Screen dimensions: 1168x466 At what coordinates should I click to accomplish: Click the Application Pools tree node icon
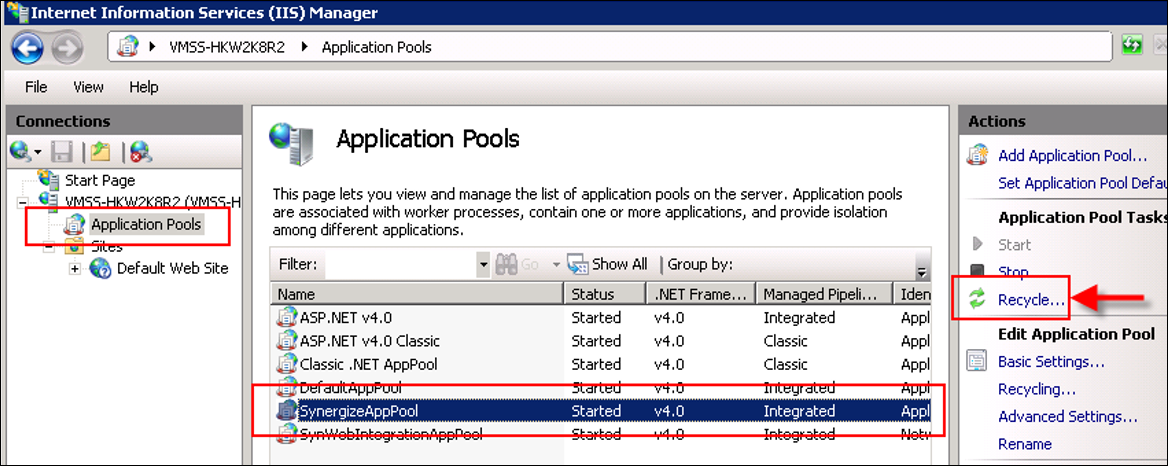point(74,224)
